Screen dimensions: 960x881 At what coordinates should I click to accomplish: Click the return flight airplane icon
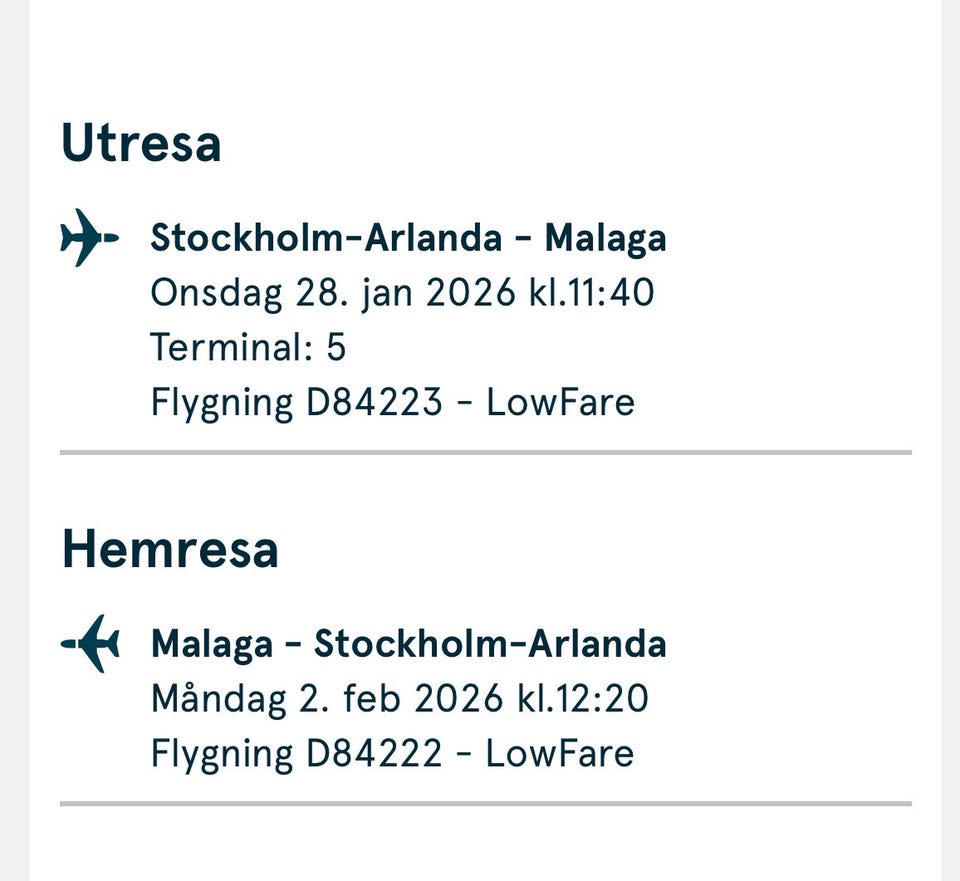pos(90,643)
